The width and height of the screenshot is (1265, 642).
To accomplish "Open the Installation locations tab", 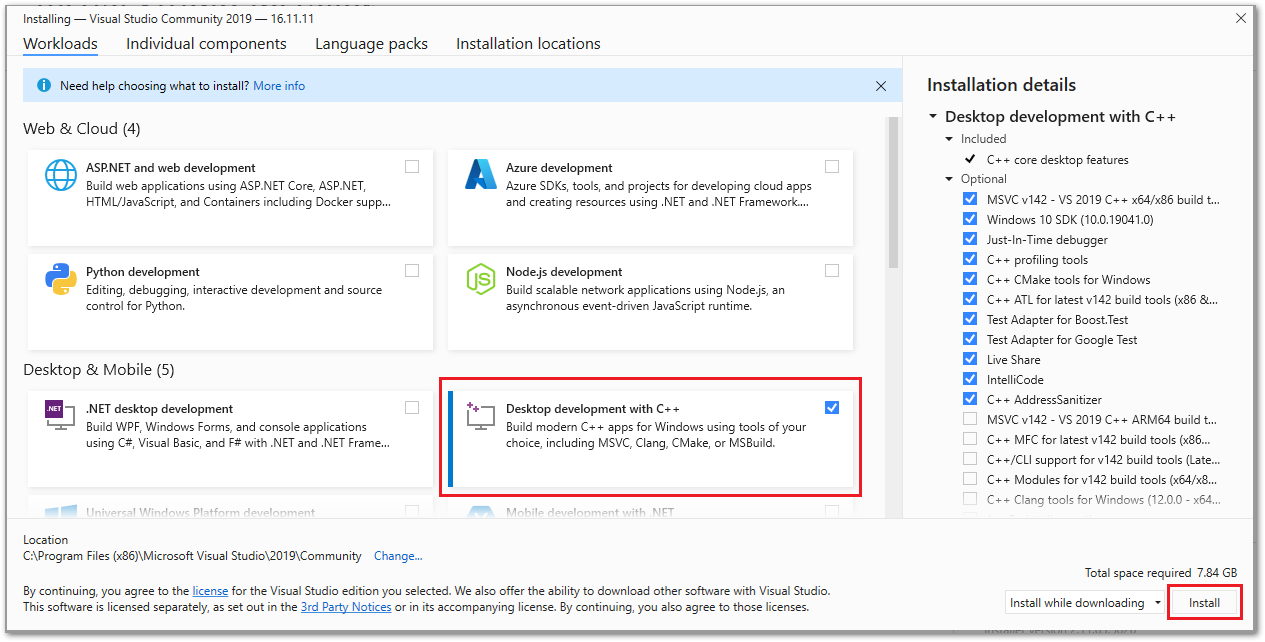I will click(528, 44).
